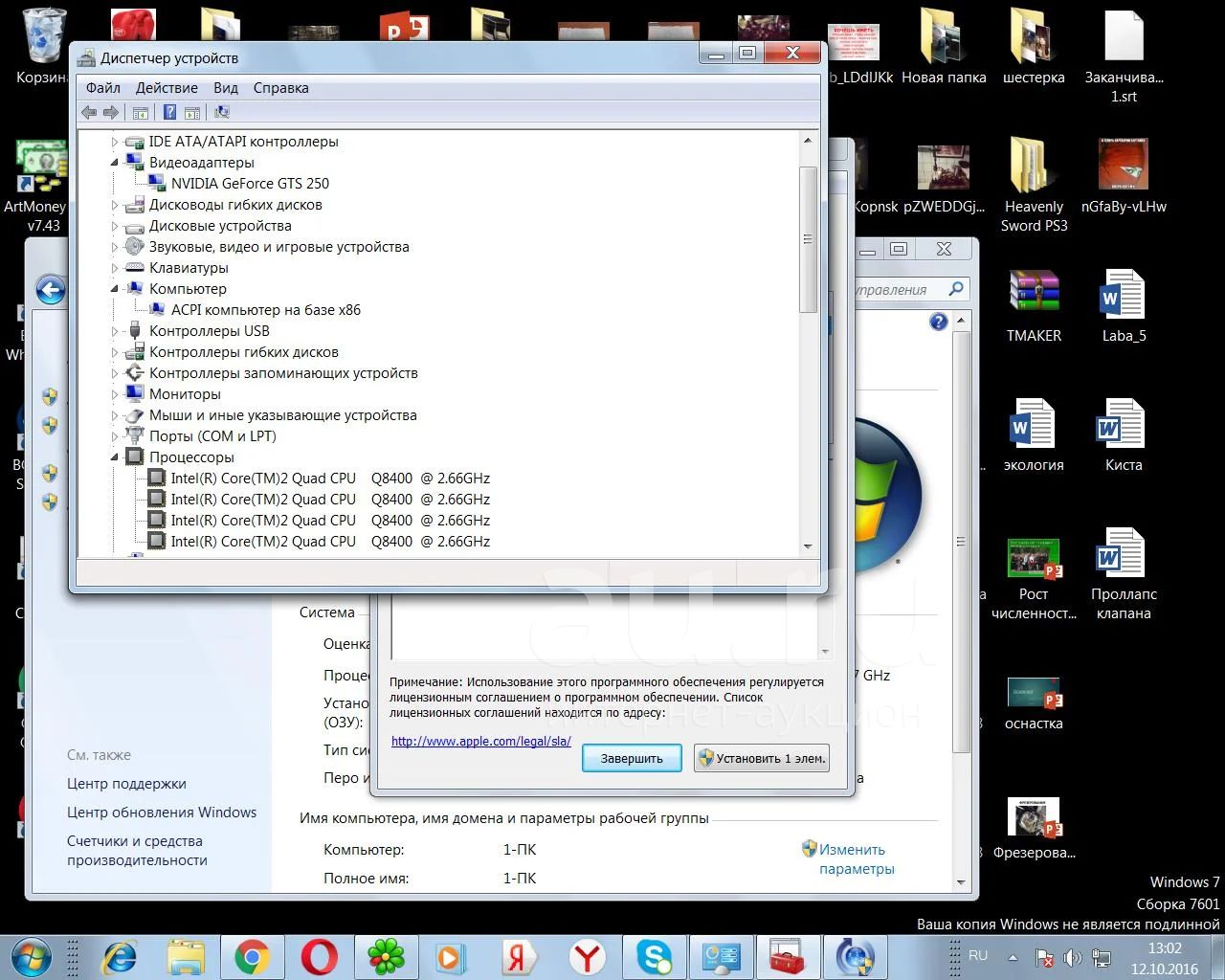Click the Порты (COM и LPT) icon
This screenshot has width=1225, height=980.
pos(134,436)
